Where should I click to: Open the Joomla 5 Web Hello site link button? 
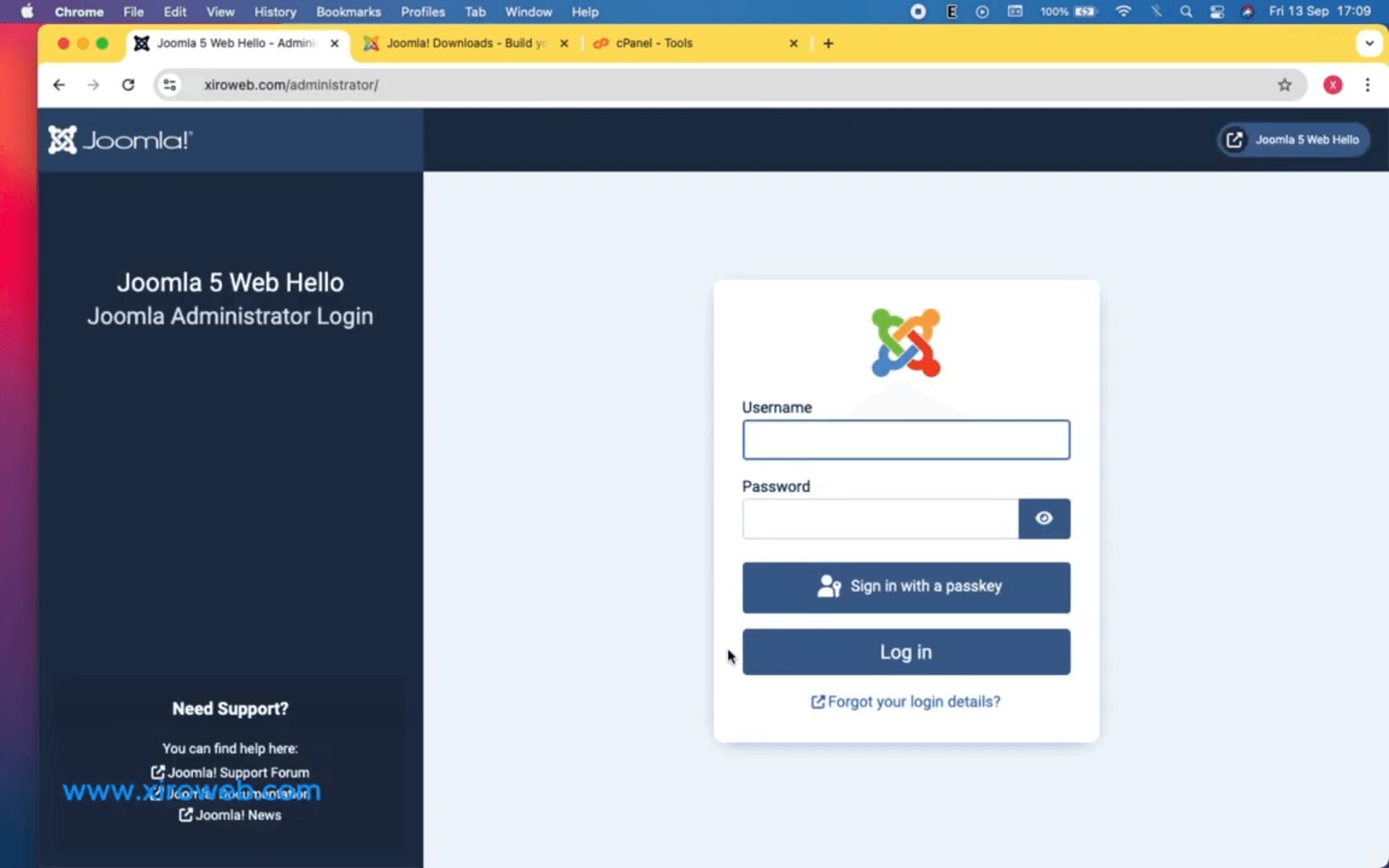coord(1293,140)
